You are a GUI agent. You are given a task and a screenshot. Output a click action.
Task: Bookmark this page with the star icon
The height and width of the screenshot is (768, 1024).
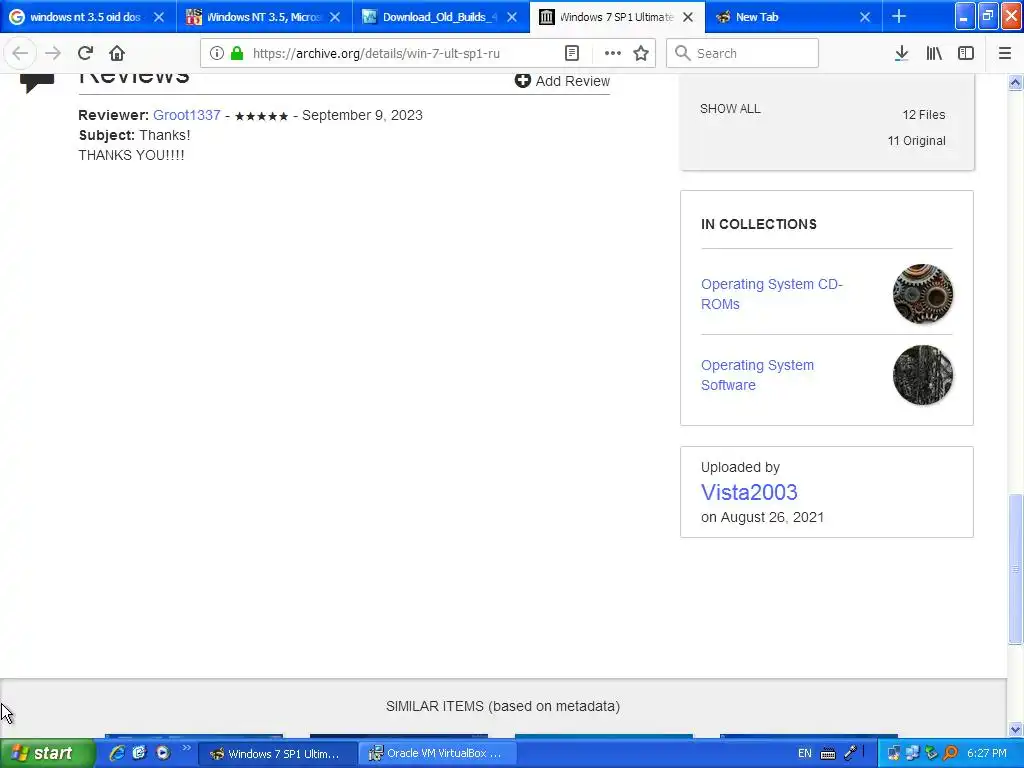coord(641,53)
